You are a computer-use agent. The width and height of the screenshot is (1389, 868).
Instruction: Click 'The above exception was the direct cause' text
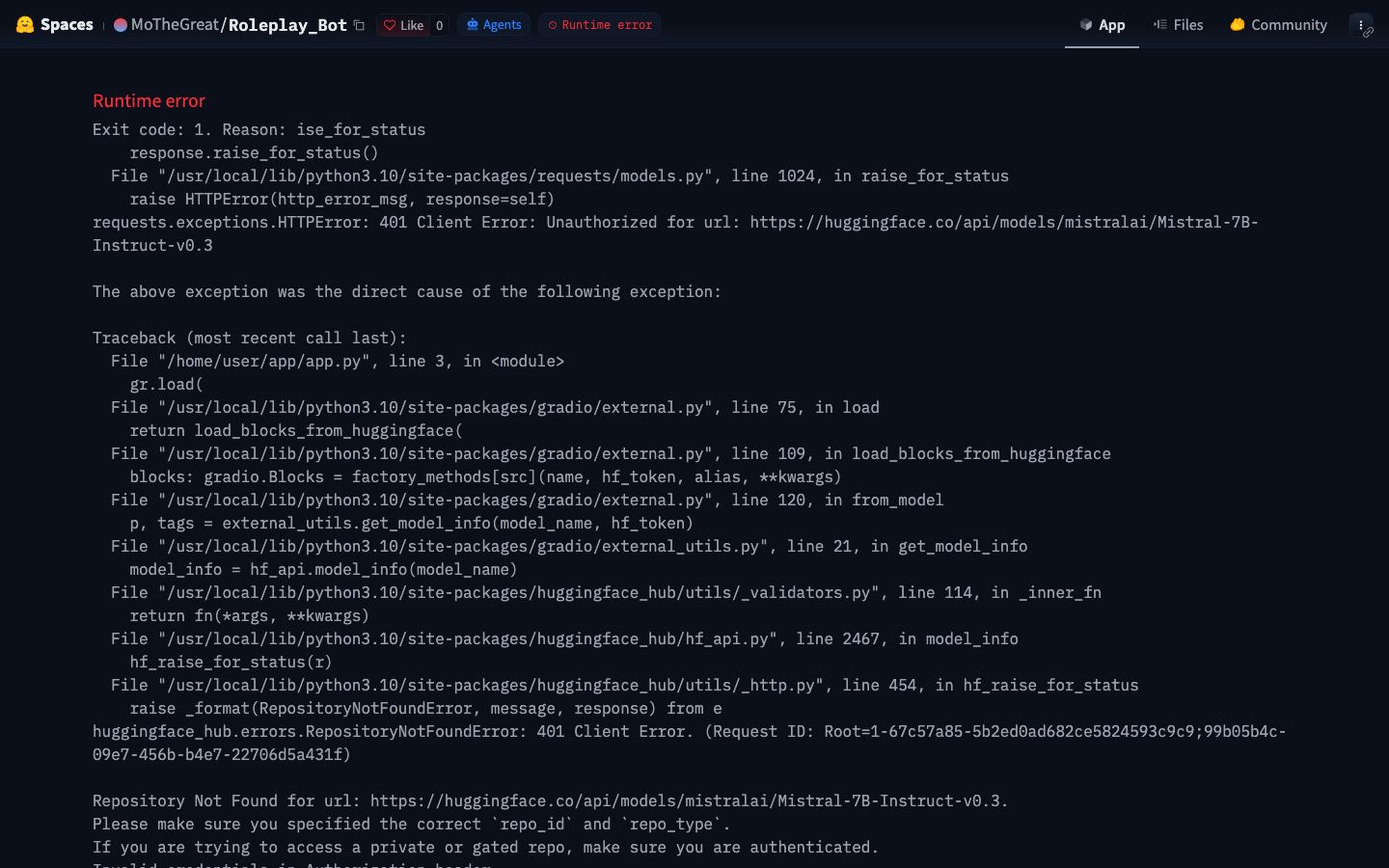(x=407, y=291)
